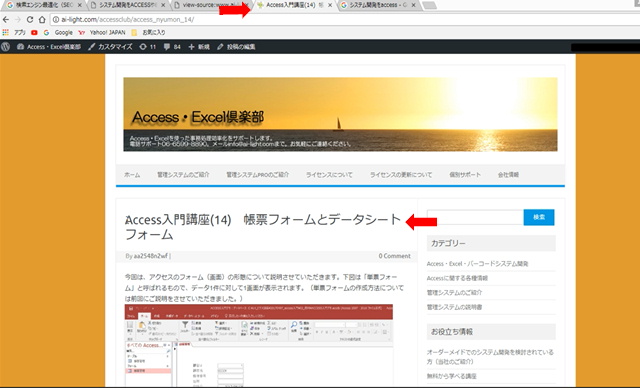
Task: Close the Access入門講座(14) tab
Action: (330, 5)
